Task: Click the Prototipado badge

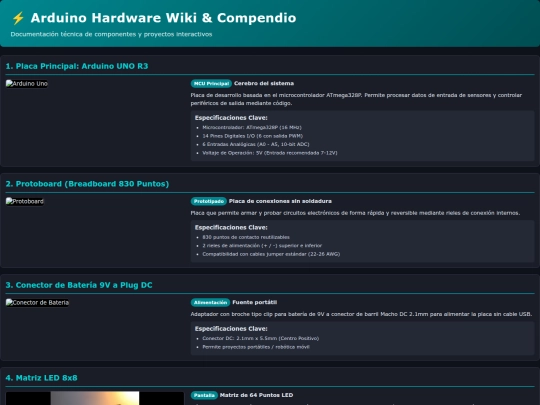Action: pyautogui.click(x=209, y=201)
